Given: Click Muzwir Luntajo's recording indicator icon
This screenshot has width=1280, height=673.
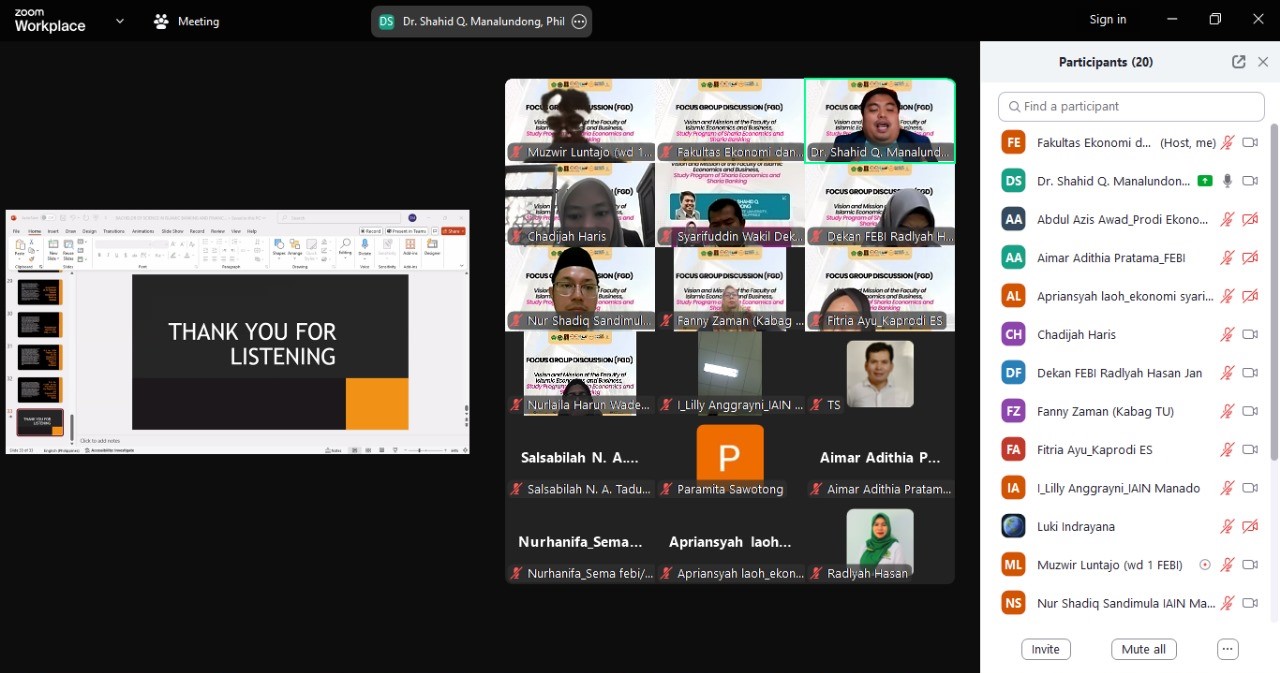Looking at the screenshot, I should point(1204,565).
